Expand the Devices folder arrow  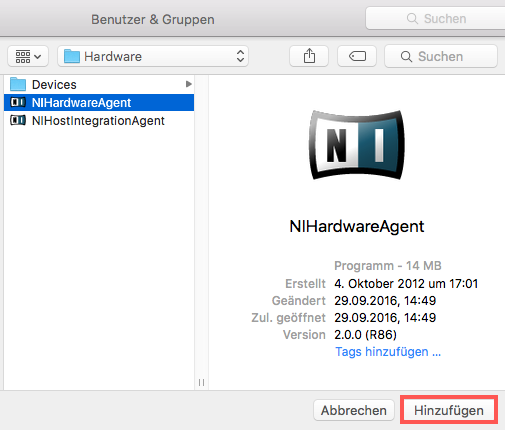point(189,84)
